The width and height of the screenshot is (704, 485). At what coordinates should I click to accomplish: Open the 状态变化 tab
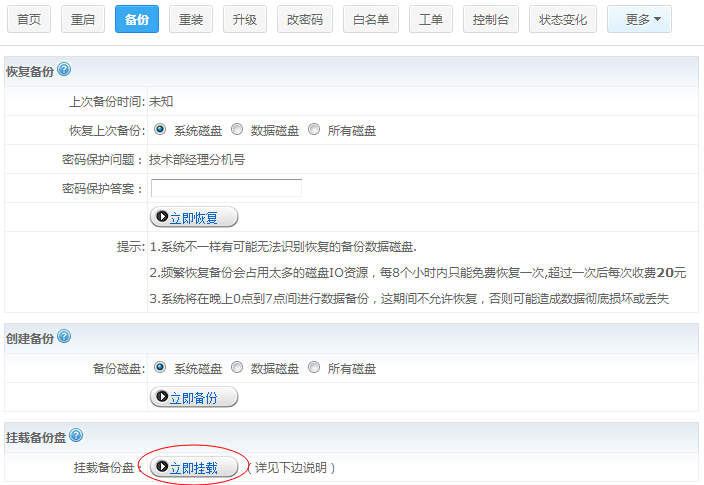point(563,19)
